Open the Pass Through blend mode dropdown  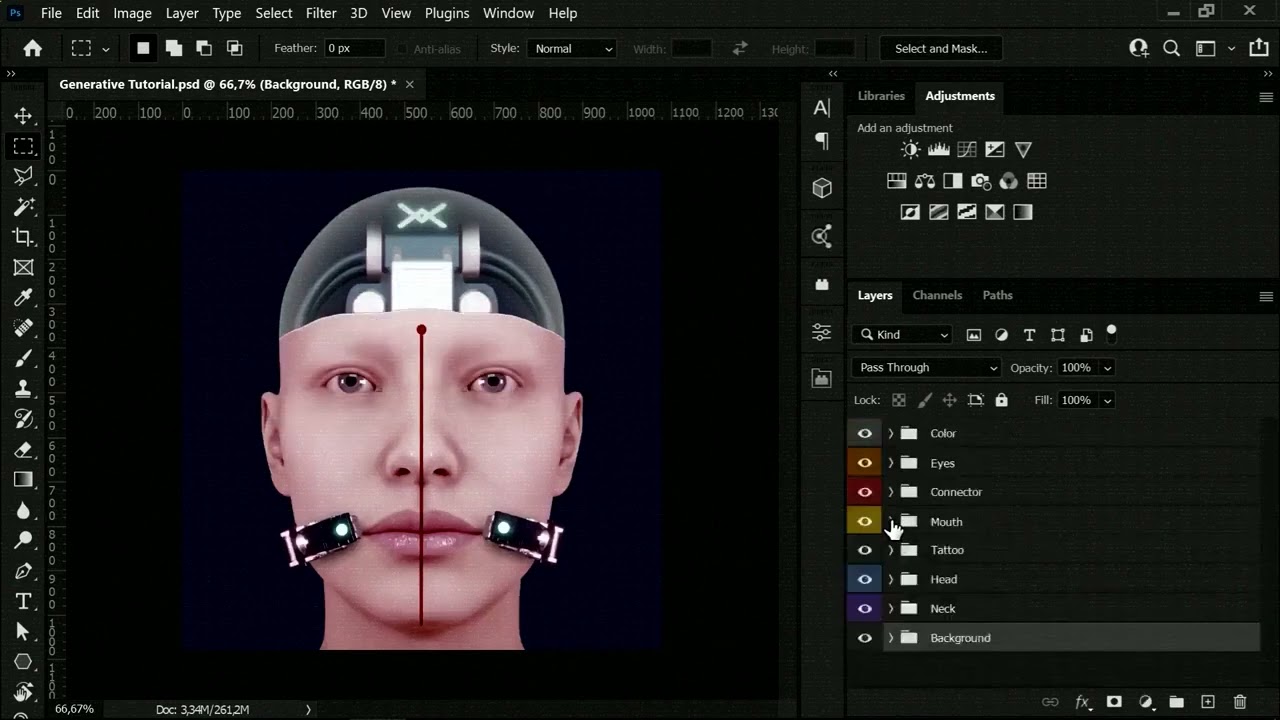coord(927,368)
